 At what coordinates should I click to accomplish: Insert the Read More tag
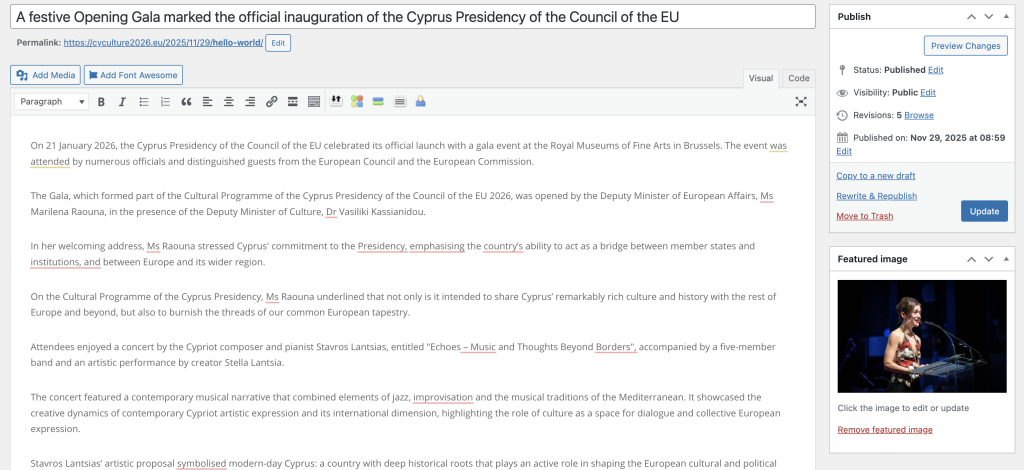292,101
